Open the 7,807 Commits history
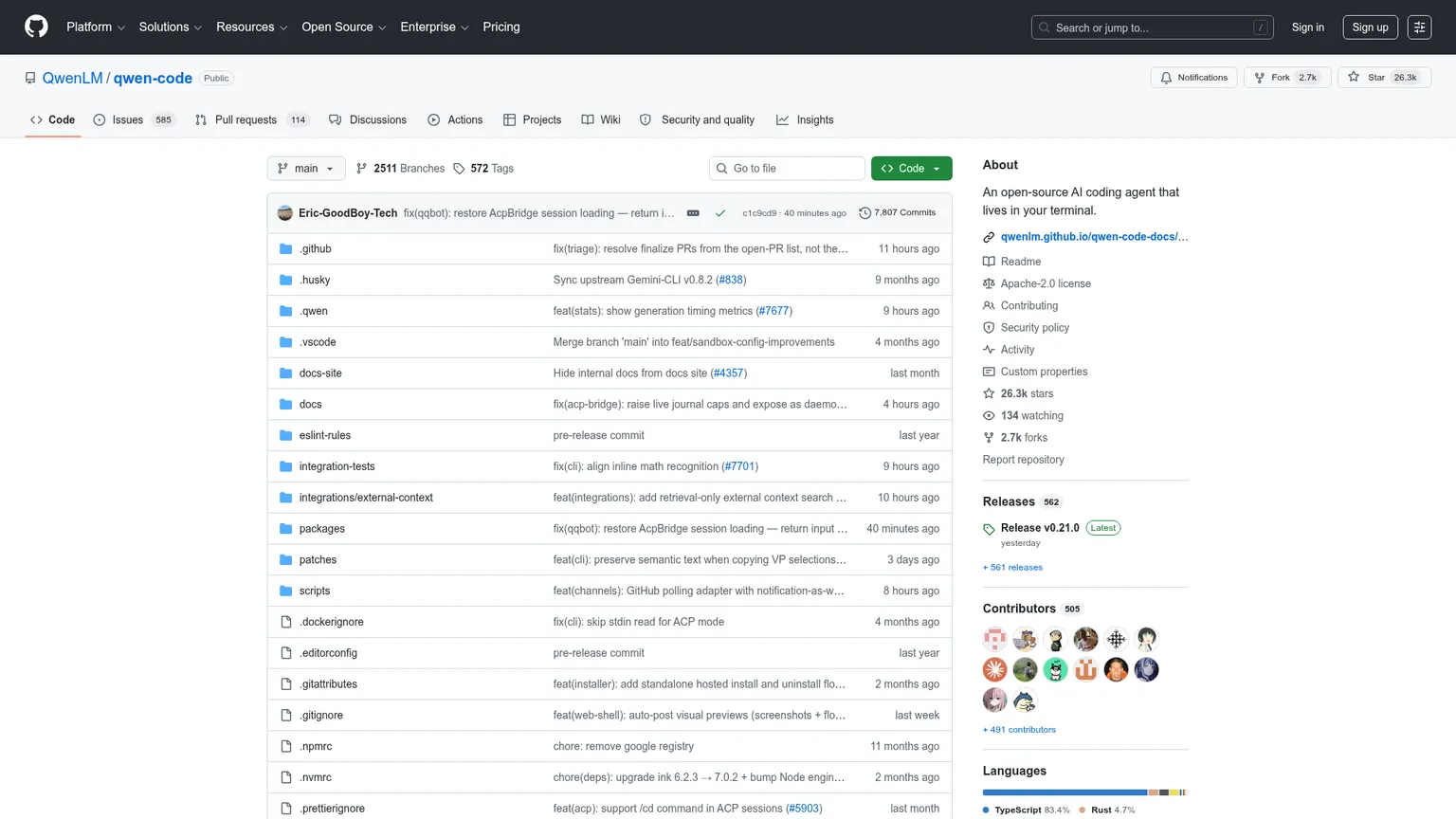 (x=897, y=213)
